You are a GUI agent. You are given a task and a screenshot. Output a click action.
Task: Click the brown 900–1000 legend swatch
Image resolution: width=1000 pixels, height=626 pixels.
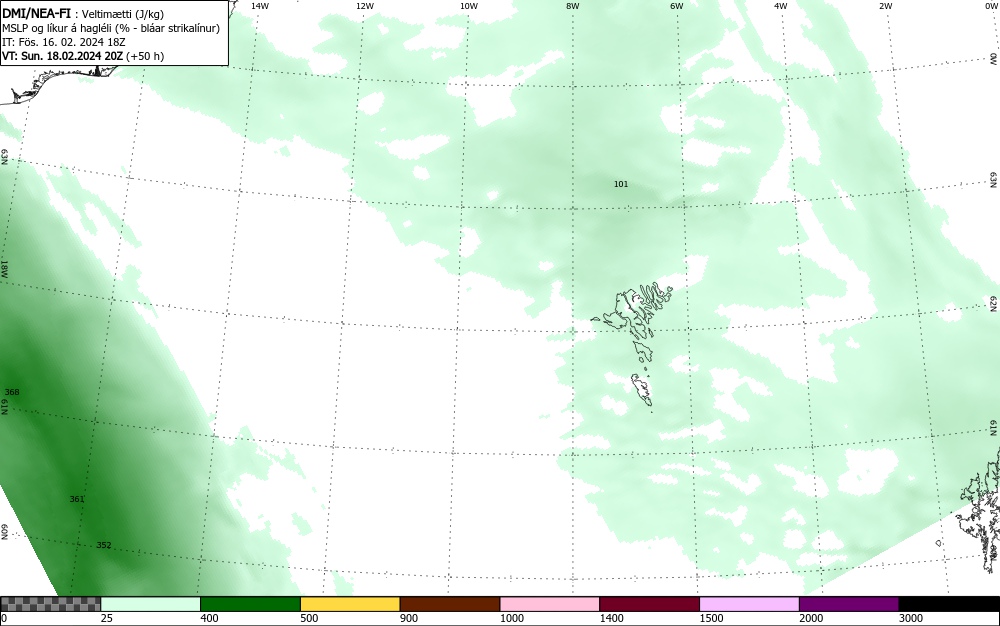tap(450, 604)
